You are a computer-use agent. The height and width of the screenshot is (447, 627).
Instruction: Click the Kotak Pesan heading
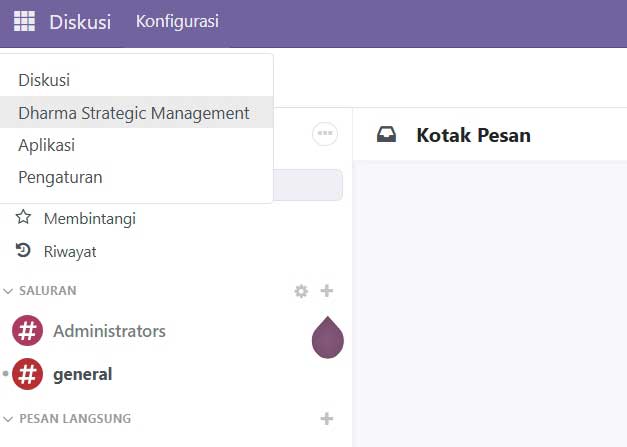tap(473, 135)
